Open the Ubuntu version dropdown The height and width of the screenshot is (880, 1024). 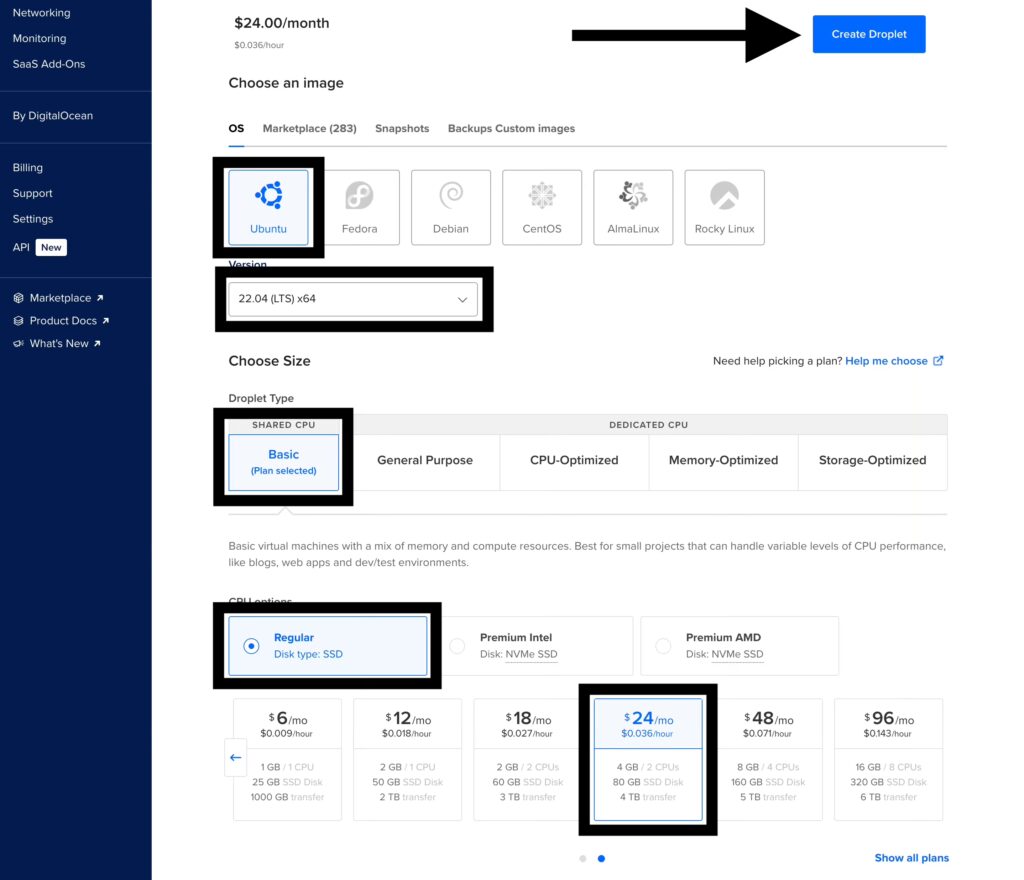point(353,299)
